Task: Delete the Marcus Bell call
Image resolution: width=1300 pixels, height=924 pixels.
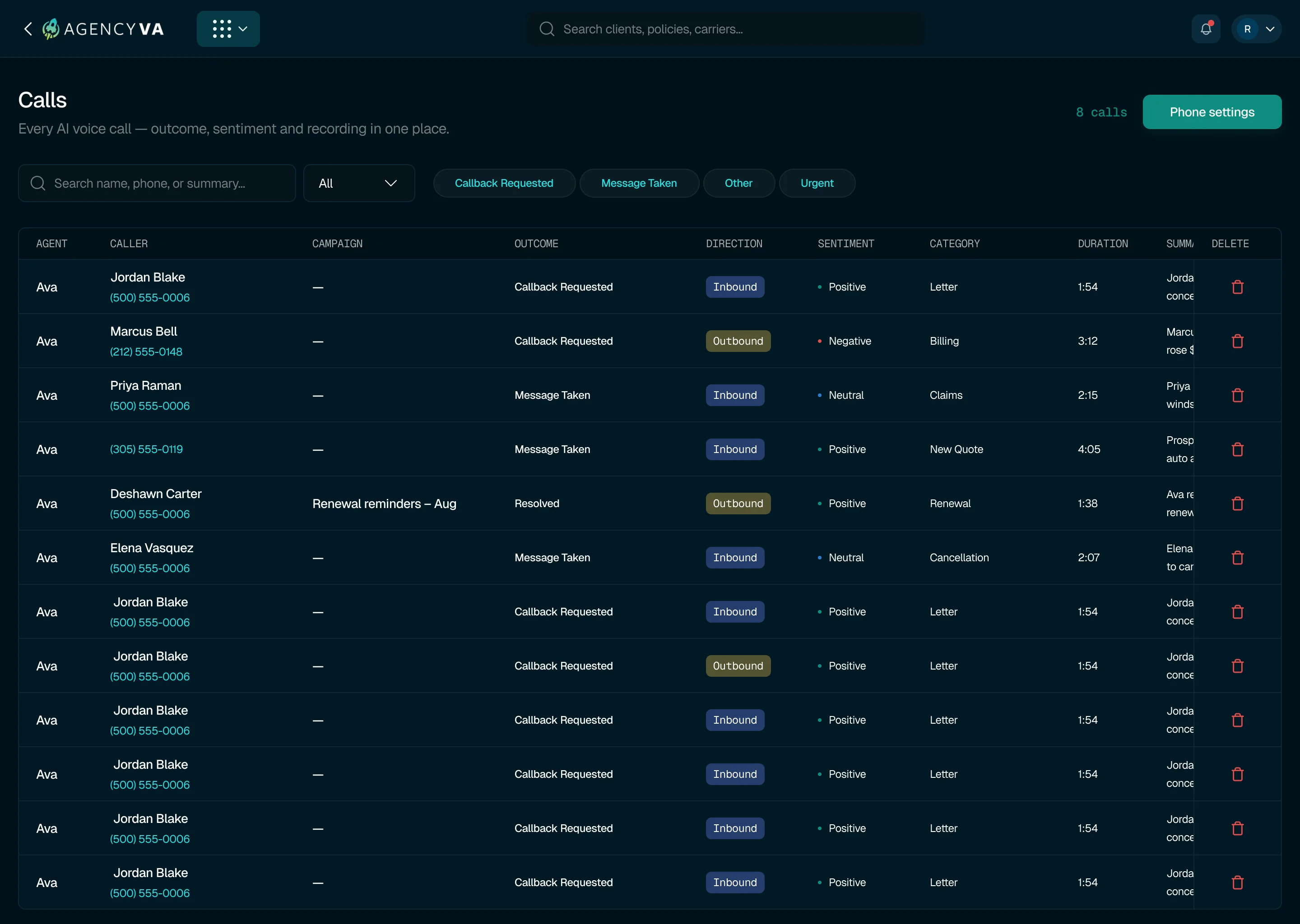Action: [1237, 341]
